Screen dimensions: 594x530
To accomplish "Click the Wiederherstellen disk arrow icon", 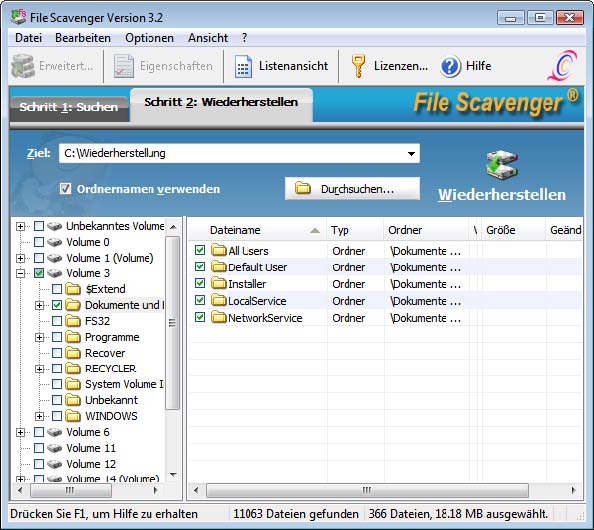I will [x=502, y=164].
